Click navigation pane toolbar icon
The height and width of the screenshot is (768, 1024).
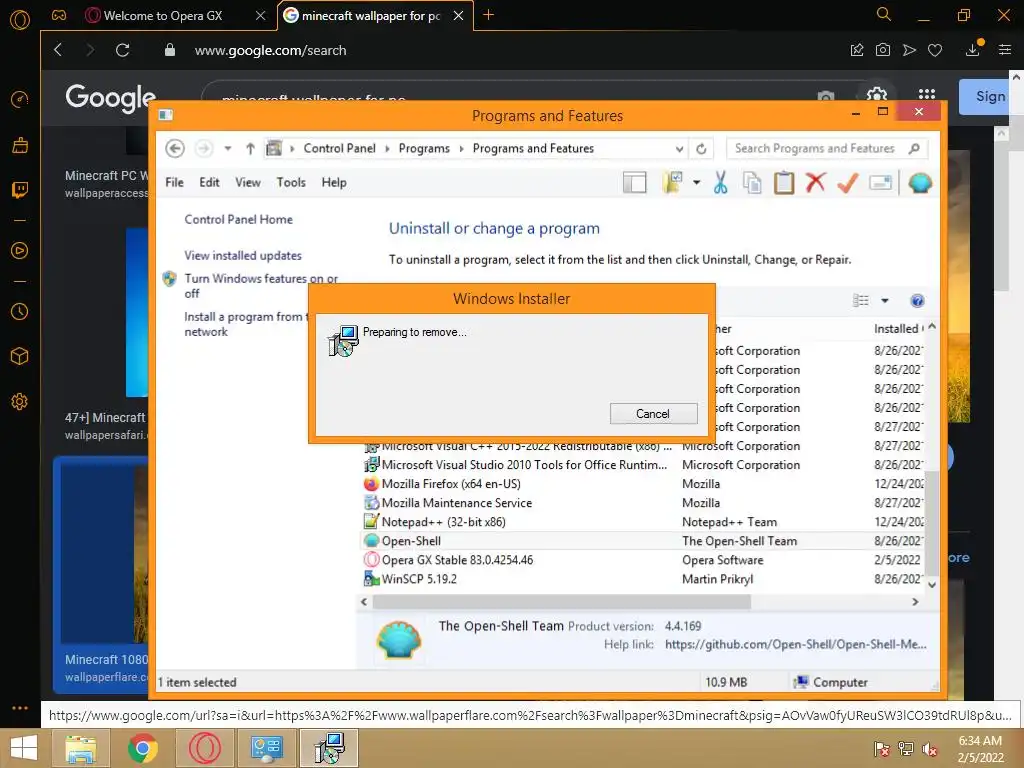[x=634, y=183]
